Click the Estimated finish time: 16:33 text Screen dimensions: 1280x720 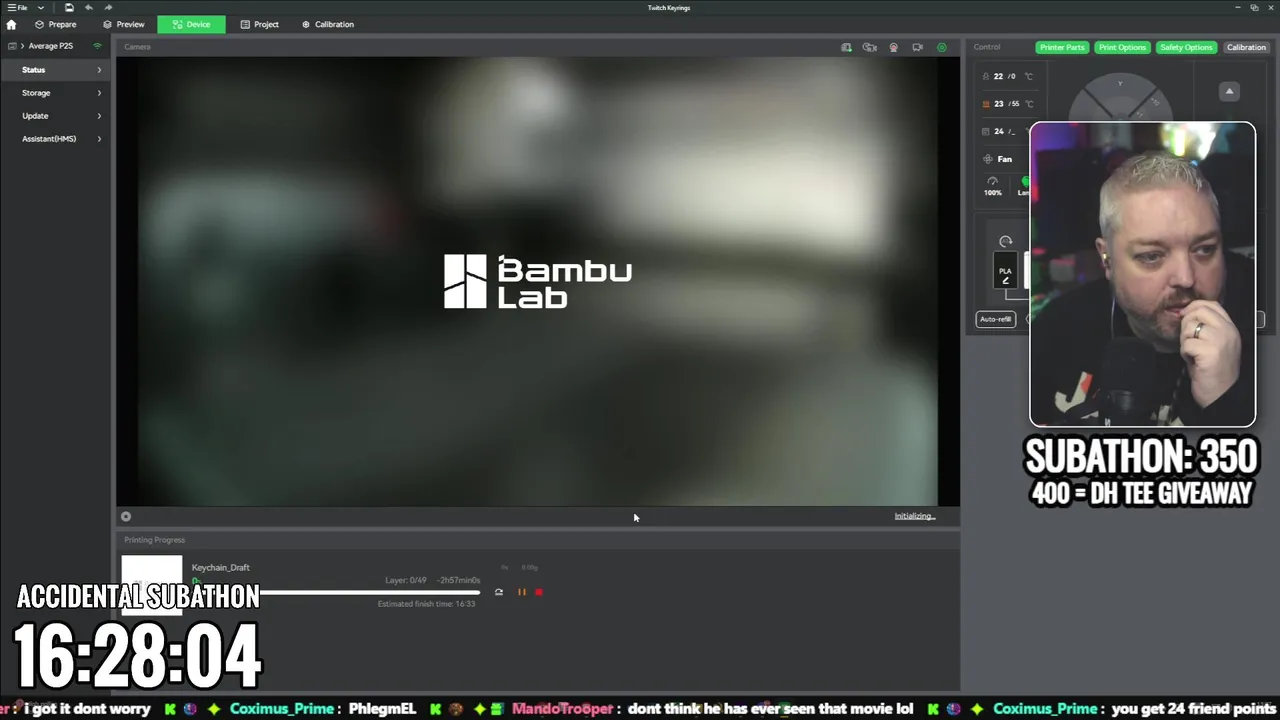(x=426, y=604)
